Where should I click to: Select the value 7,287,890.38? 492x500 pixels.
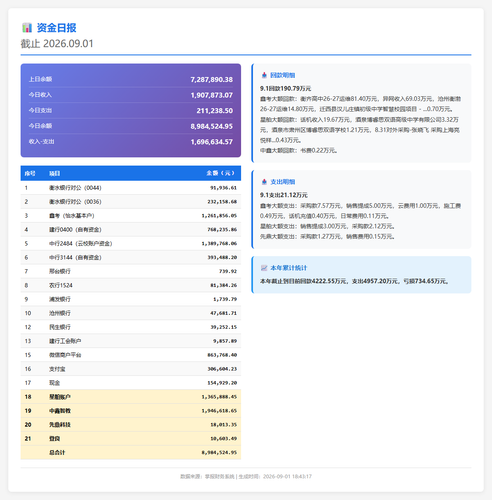click(212, 80)
